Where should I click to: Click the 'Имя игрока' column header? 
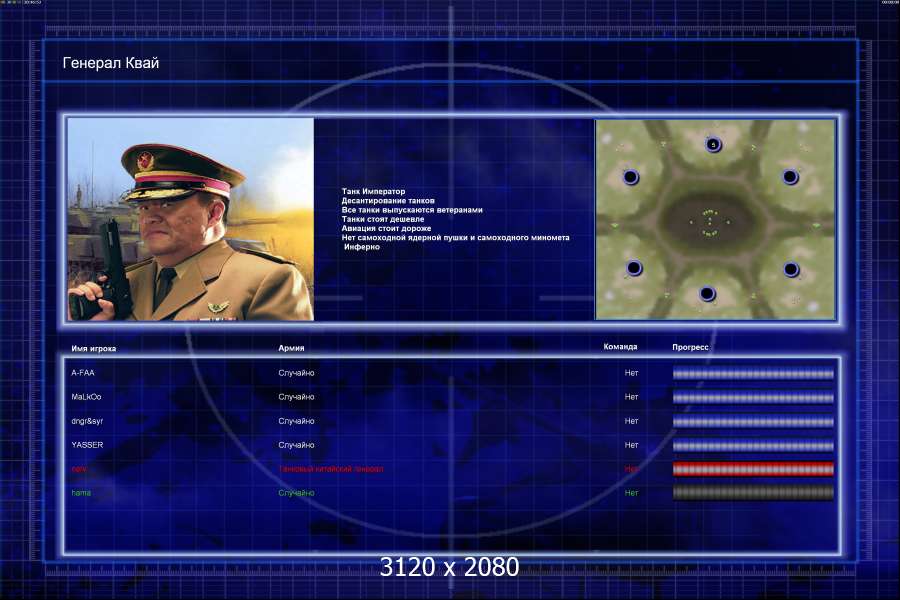94,349
